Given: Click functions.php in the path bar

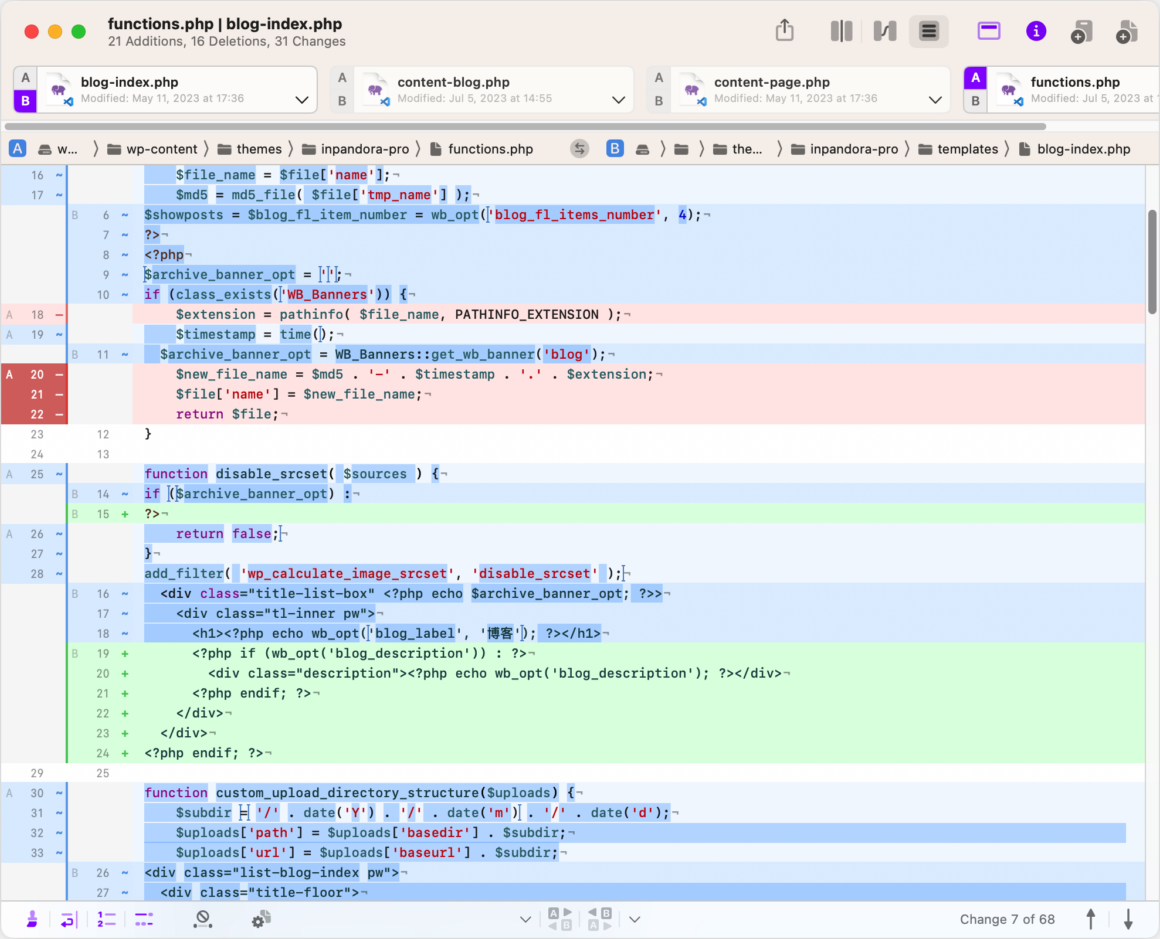Looking at the screenshot, I should click(481, 149).
